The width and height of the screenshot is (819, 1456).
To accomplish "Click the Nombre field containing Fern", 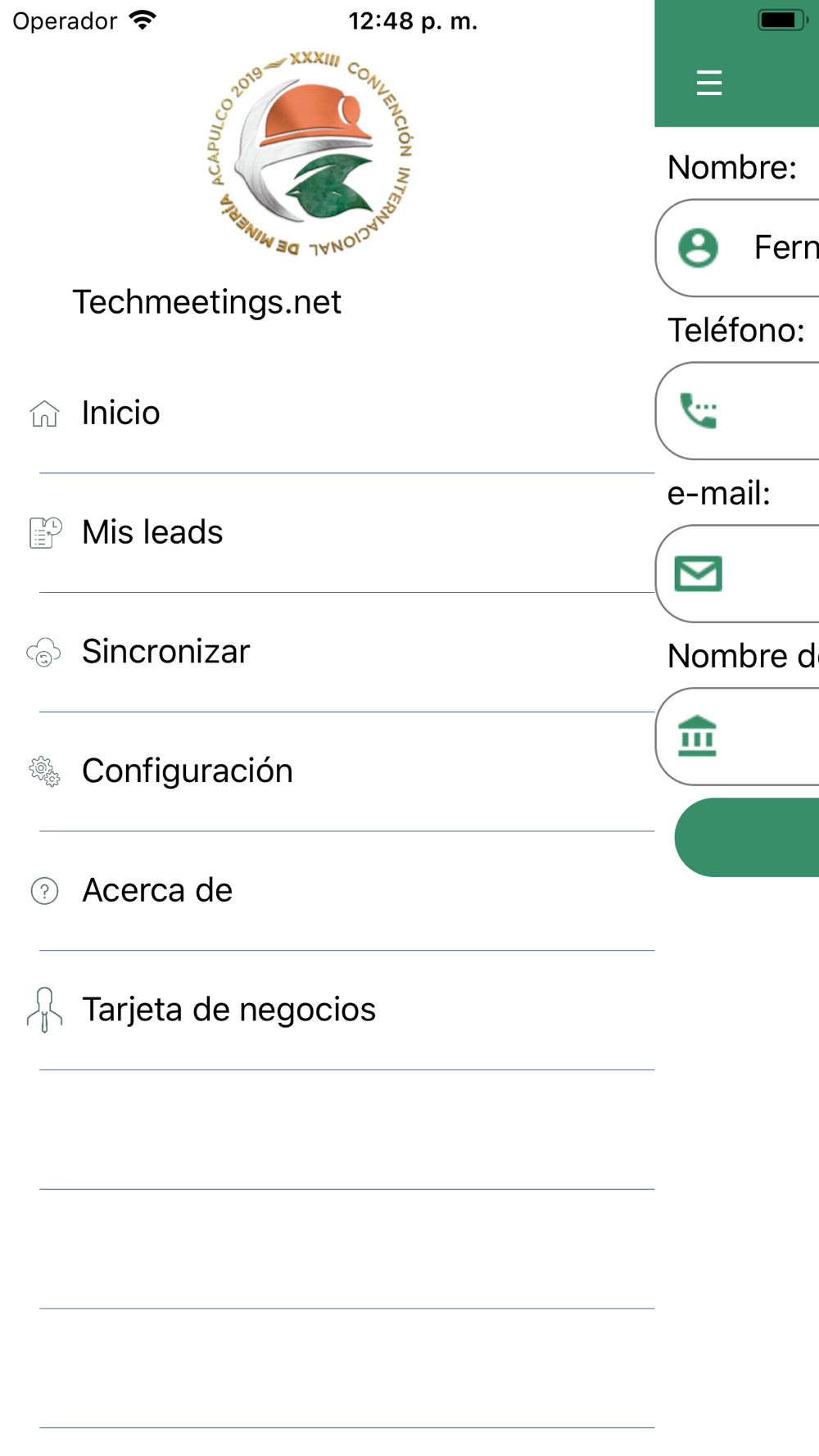I will point(738,248).
